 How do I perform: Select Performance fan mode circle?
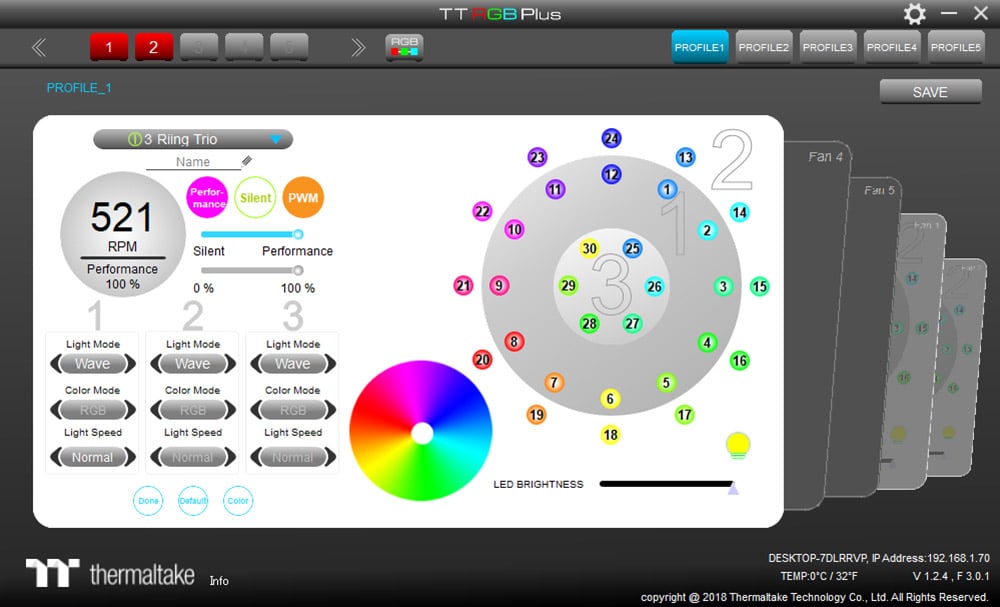click(207, 198)
